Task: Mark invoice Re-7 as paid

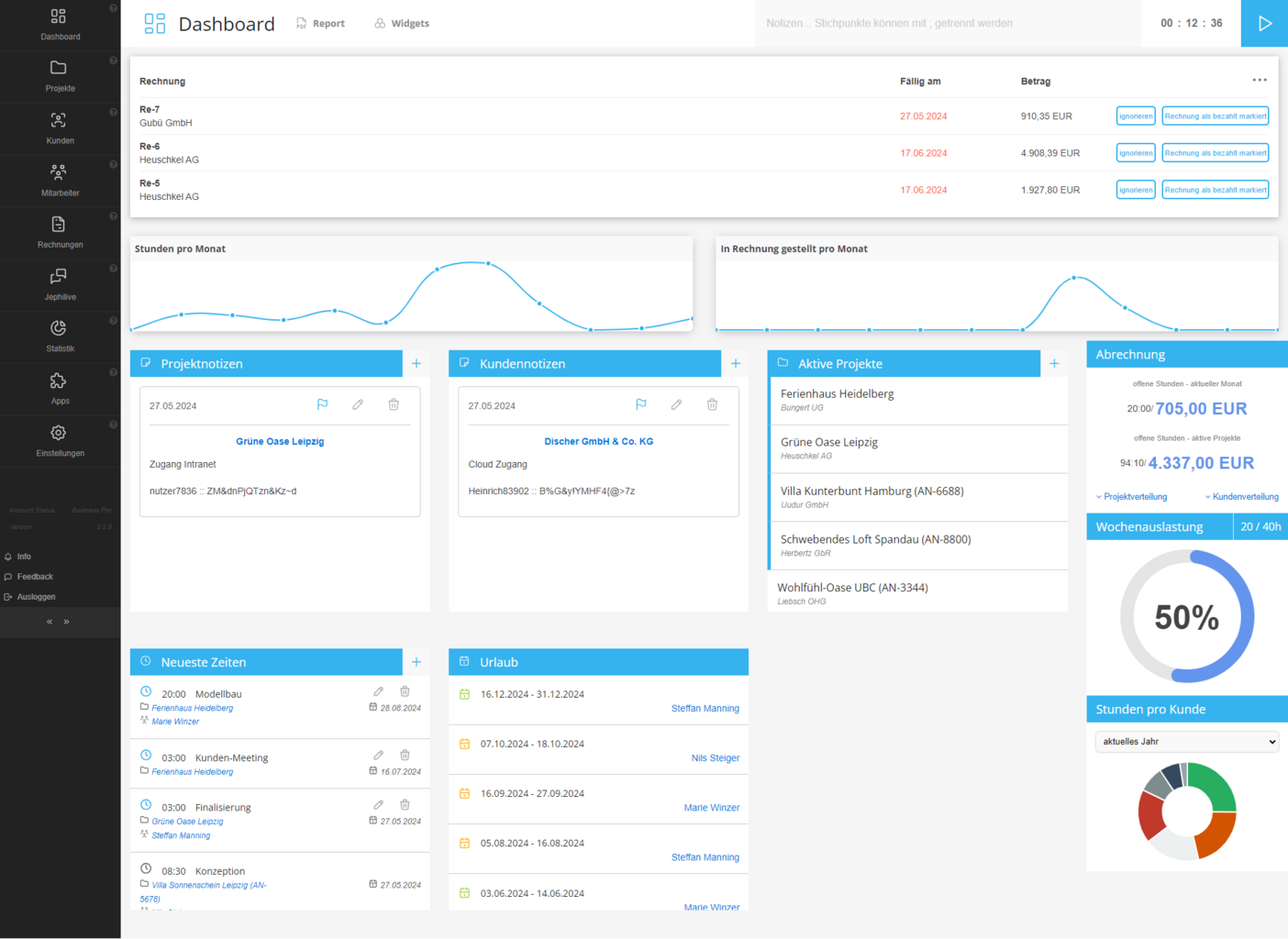Action: click(1215, 116)
